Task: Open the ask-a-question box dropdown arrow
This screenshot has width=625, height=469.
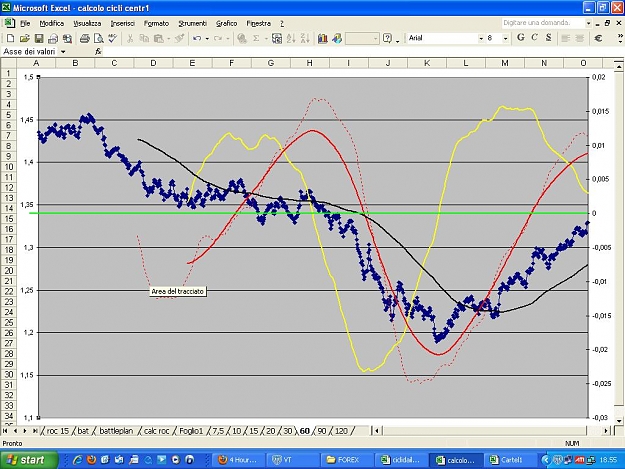Action: pyautogui.click(x=588, y=23)
